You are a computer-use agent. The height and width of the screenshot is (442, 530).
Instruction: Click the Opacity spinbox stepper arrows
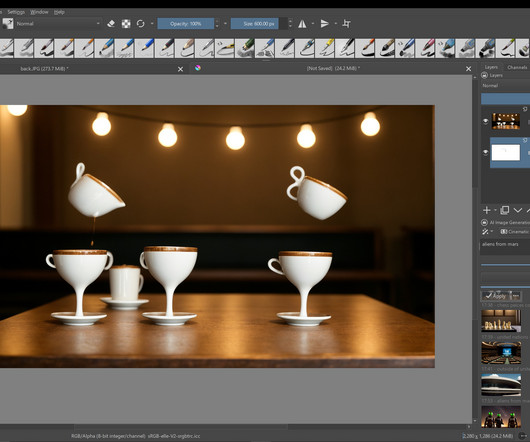click(x=217, y=24)
